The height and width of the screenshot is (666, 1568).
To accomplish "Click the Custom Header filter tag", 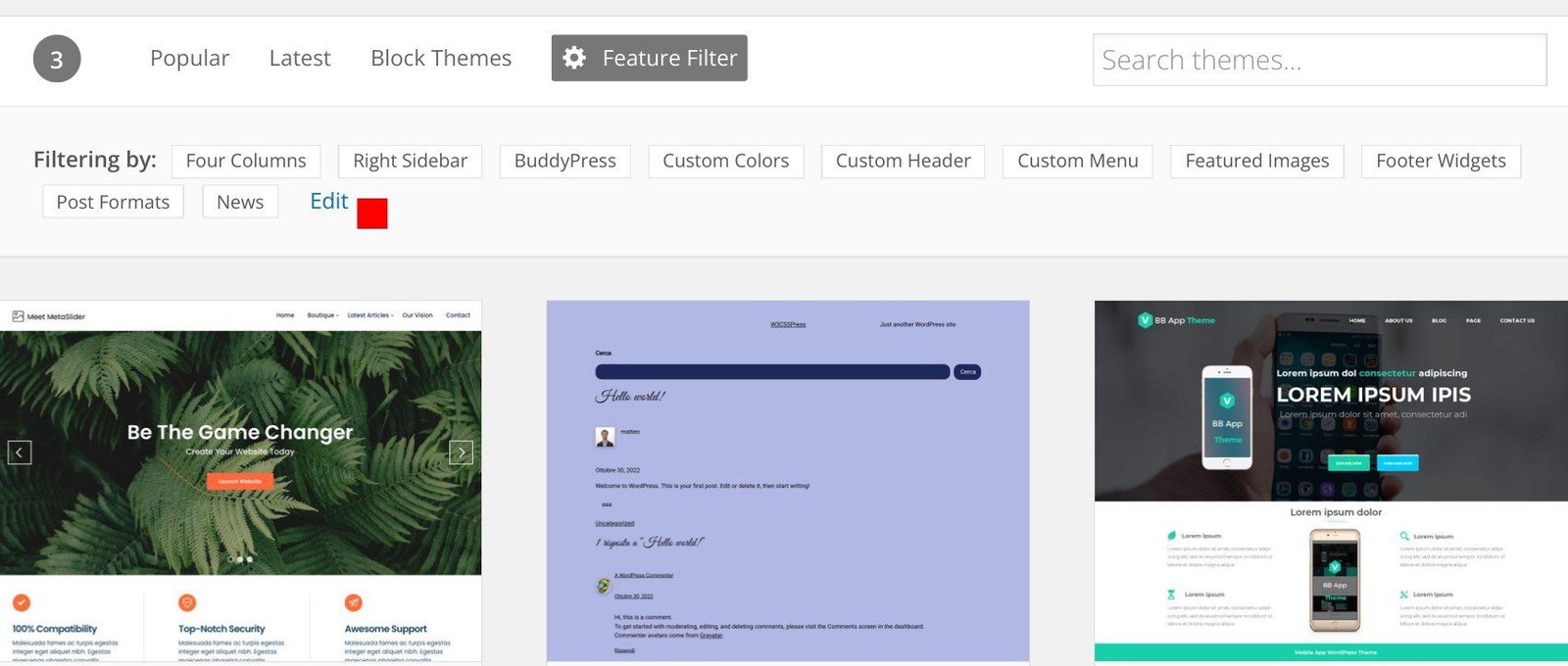I will tap(903, 161).
